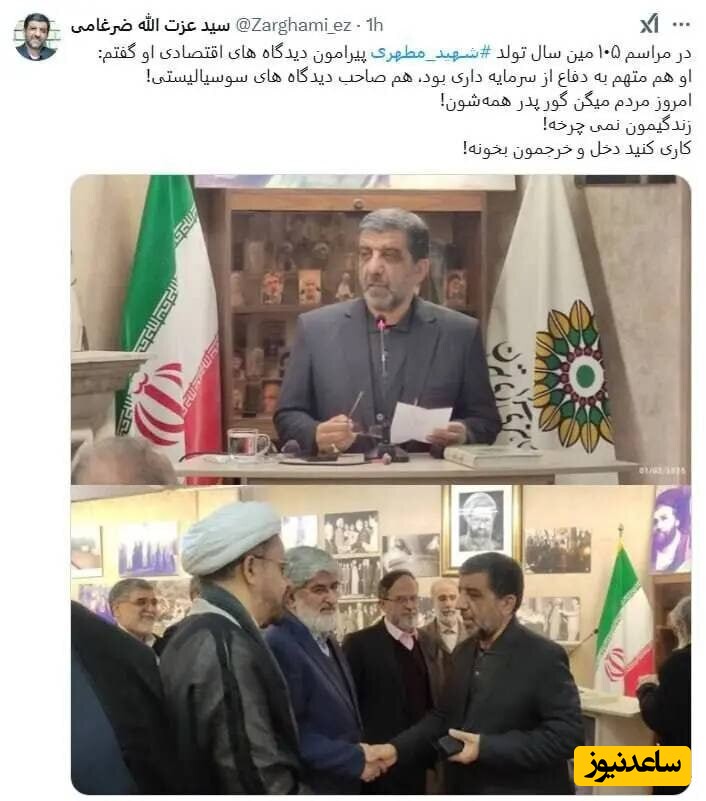
Task: Click the sentence mentioning سرمایه داری
Action: pyautogui.click(x=418, y=77)
